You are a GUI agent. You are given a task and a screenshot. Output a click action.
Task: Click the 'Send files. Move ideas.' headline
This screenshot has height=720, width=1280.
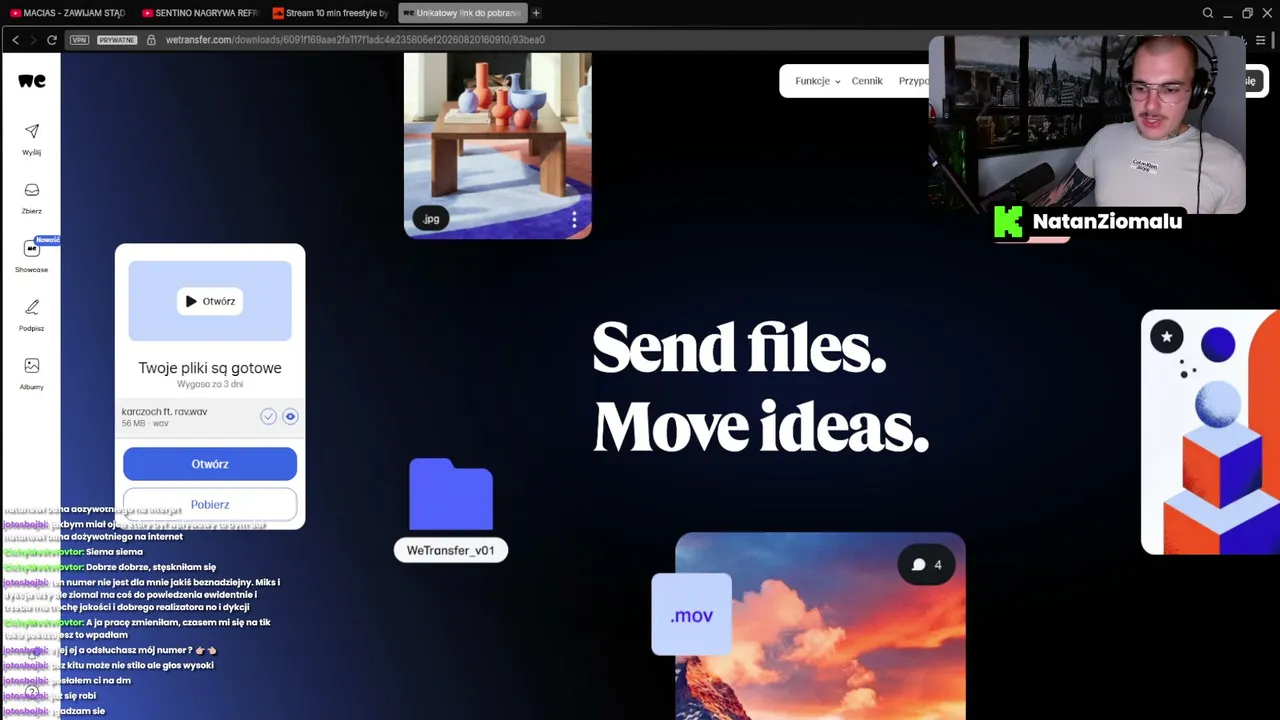click(x=760, y=388)
